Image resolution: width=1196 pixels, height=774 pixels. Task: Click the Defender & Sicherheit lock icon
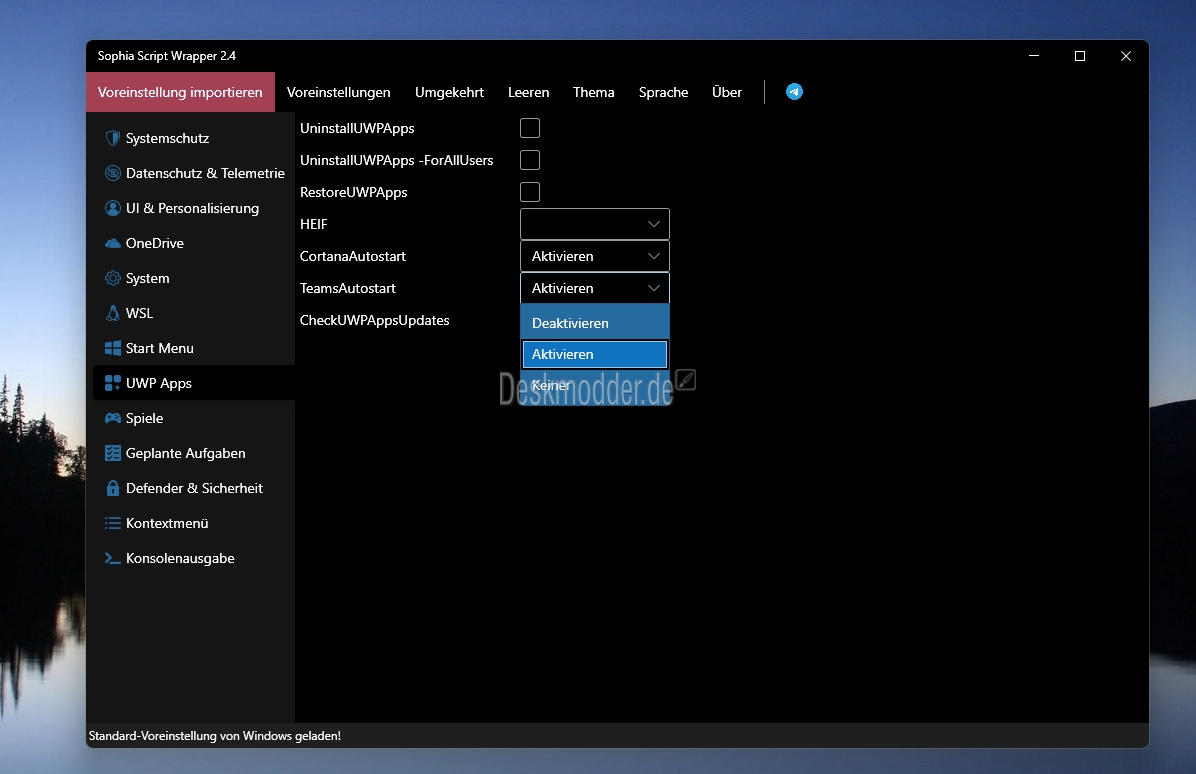(113, 488)
